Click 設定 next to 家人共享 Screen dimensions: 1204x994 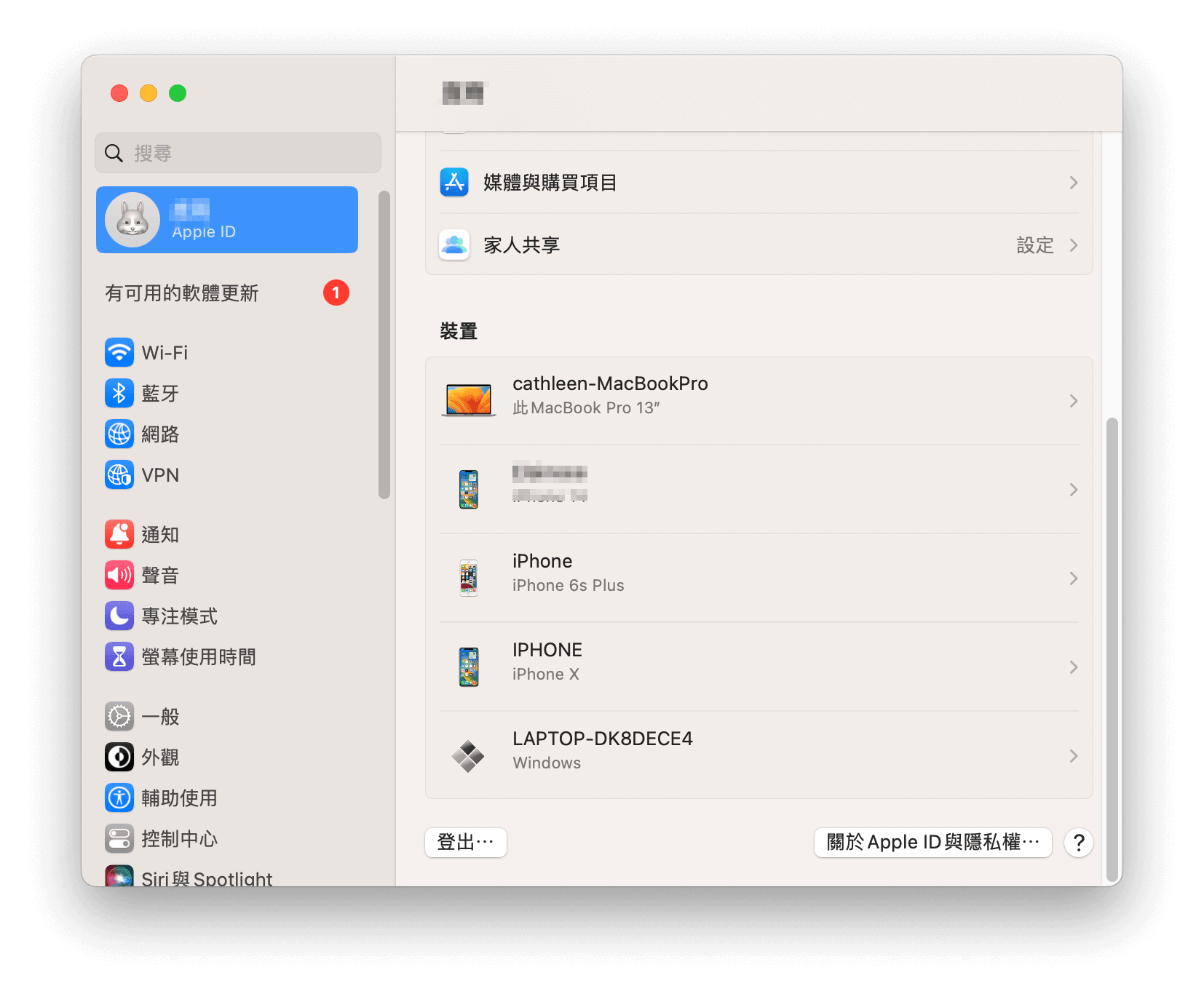coord(1035,245)
